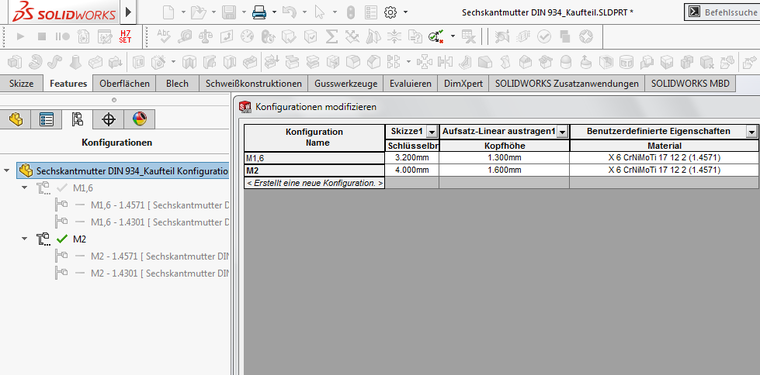
Task: Open dropdown arrow next to Print icon
Action: tap(274, 13)
